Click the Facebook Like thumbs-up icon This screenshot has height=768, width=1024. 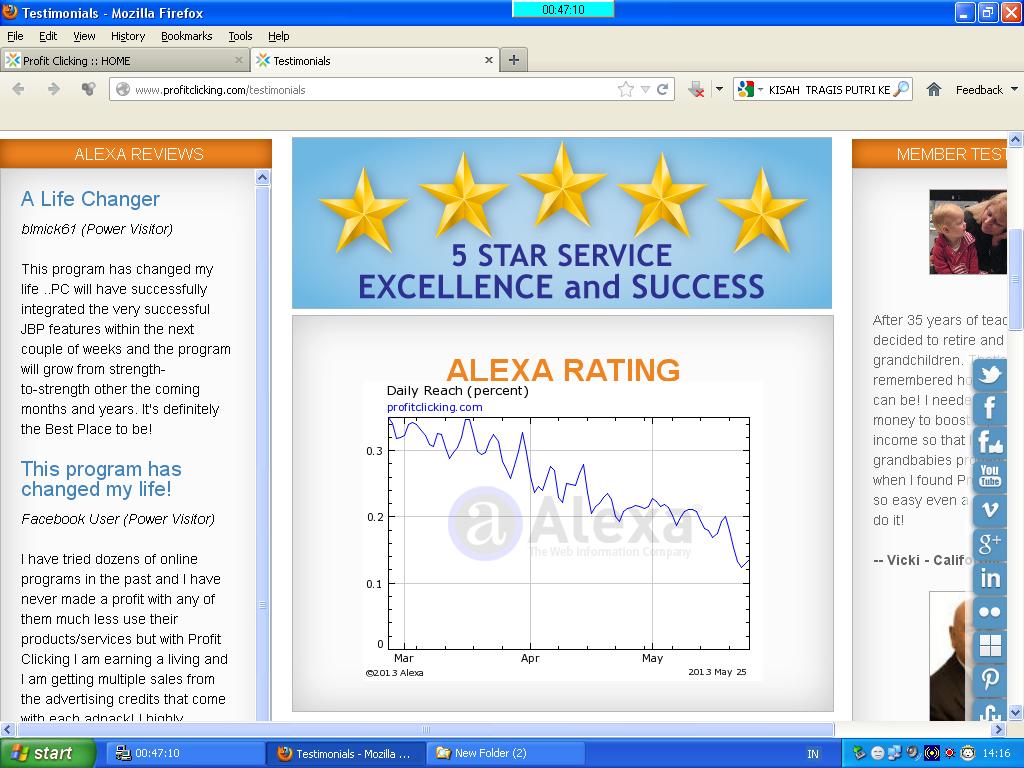tap(990, 442)
